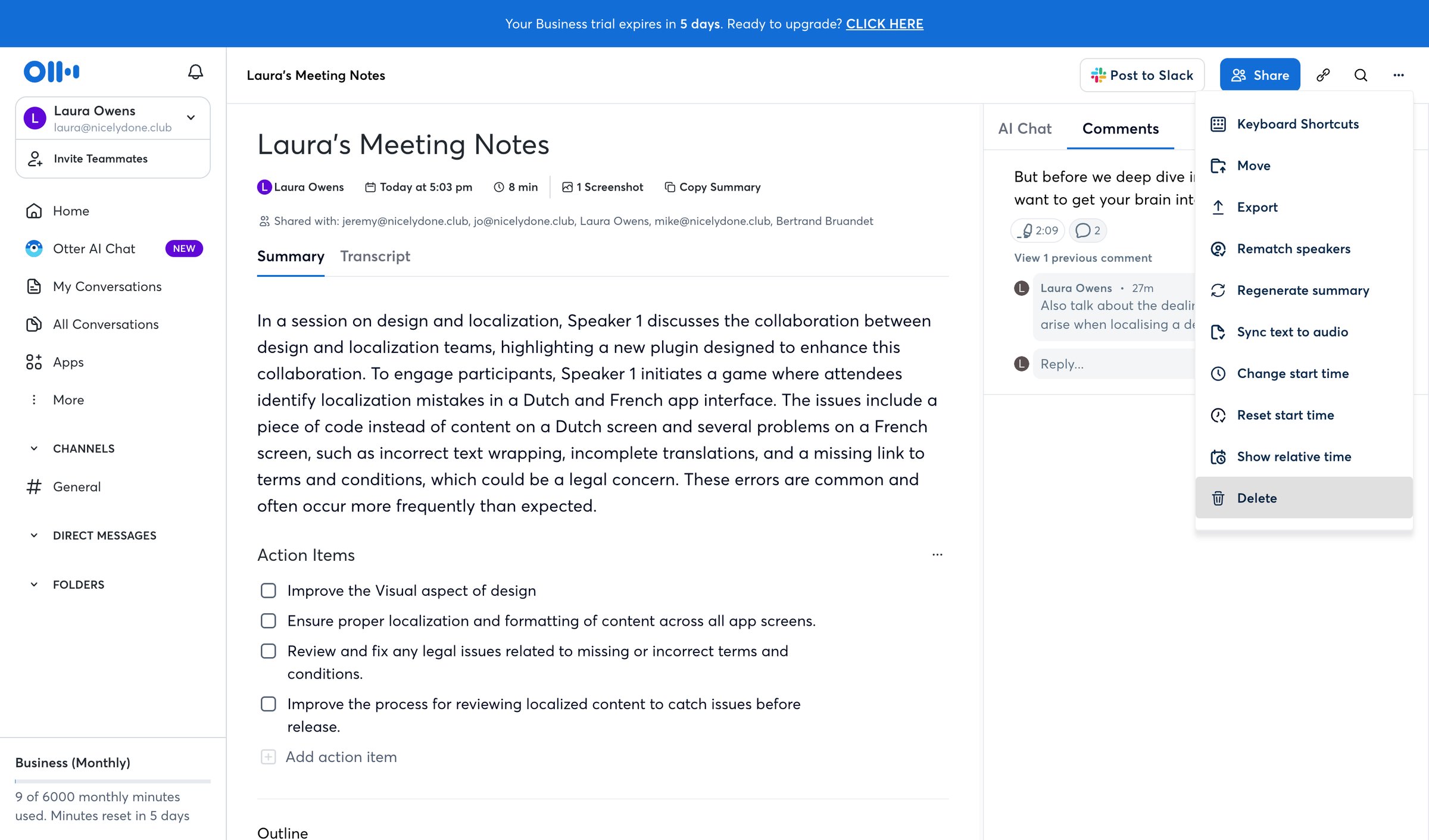The width and height of the screenshot is (1429, 840).
Task: Click Add action item
Action: click(x=341, y=757)
